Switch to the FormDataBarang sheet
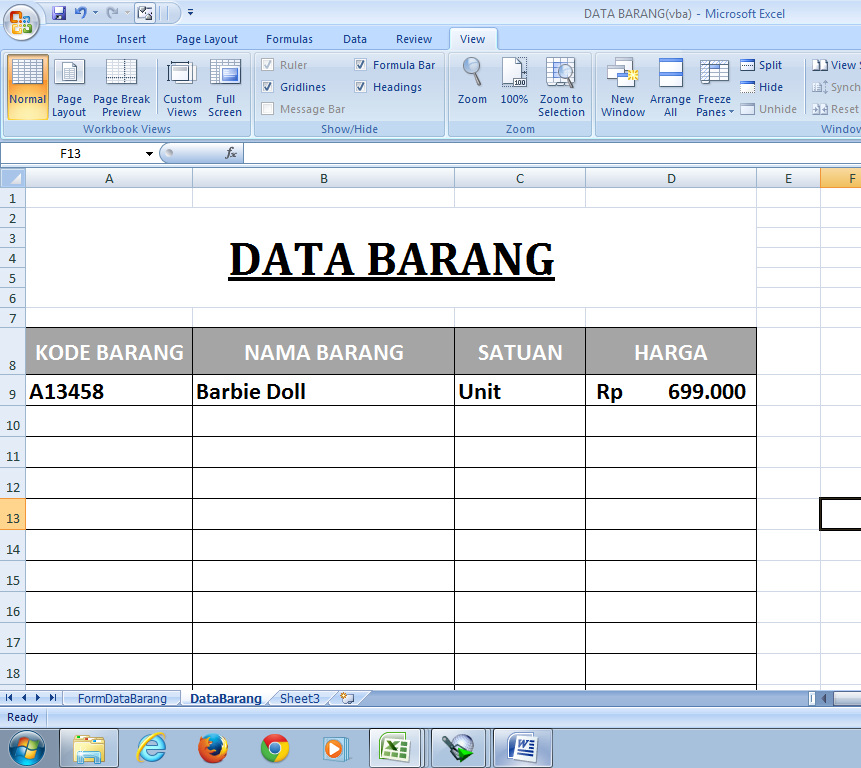This screenshot has width=861, height=768. [120, 698]
